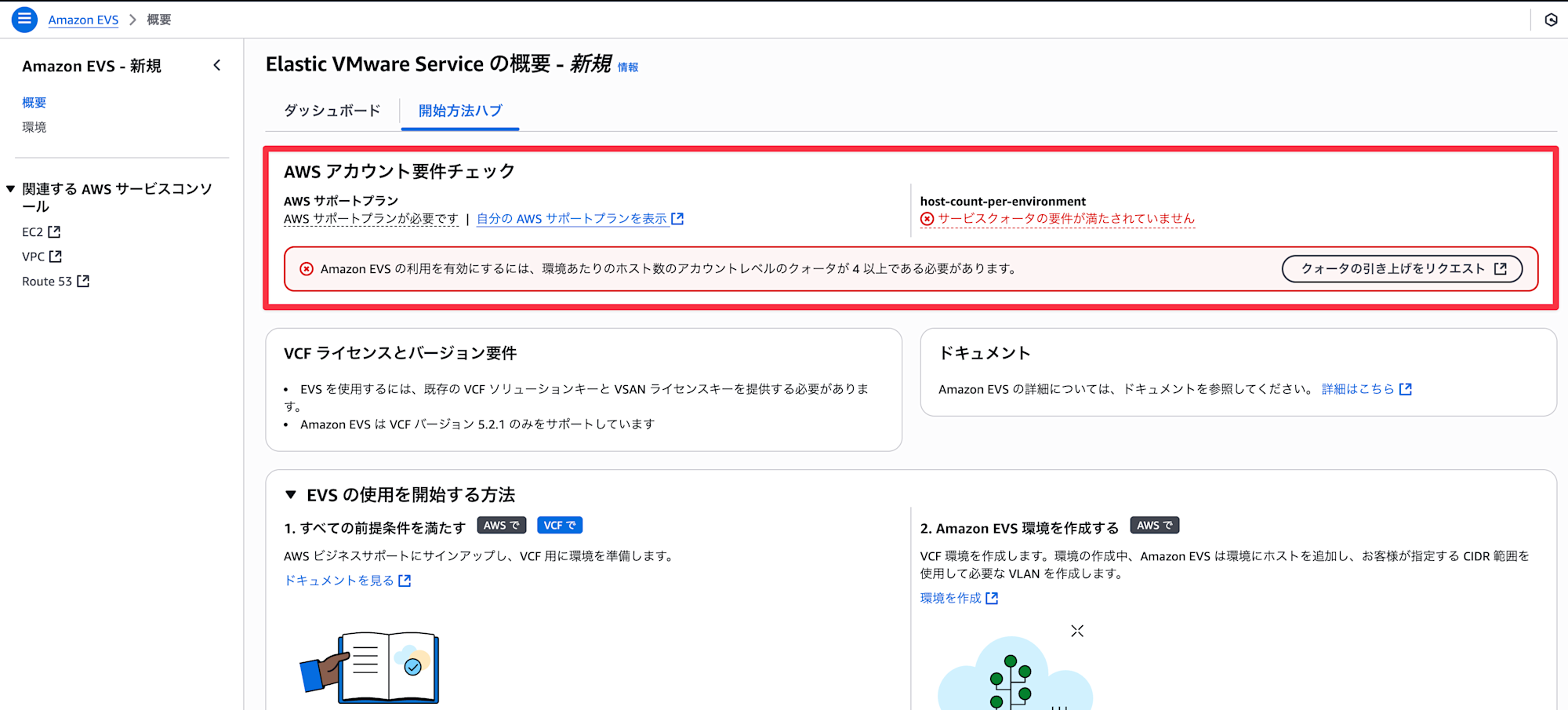The height and width of the screenshot is (710, 1568).
Task: Click the hexagon settings icon at top right
Action: pos(1551,20)
